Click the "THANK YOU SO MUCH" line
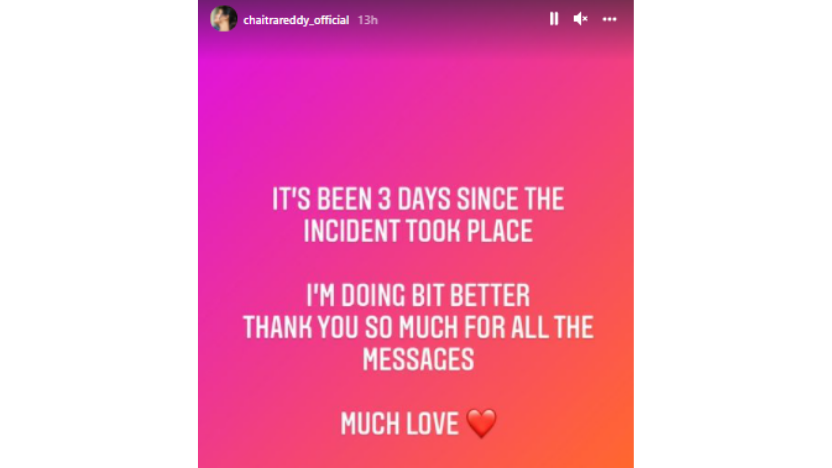Viewport: 832px width, 468px height. point(418,329)
